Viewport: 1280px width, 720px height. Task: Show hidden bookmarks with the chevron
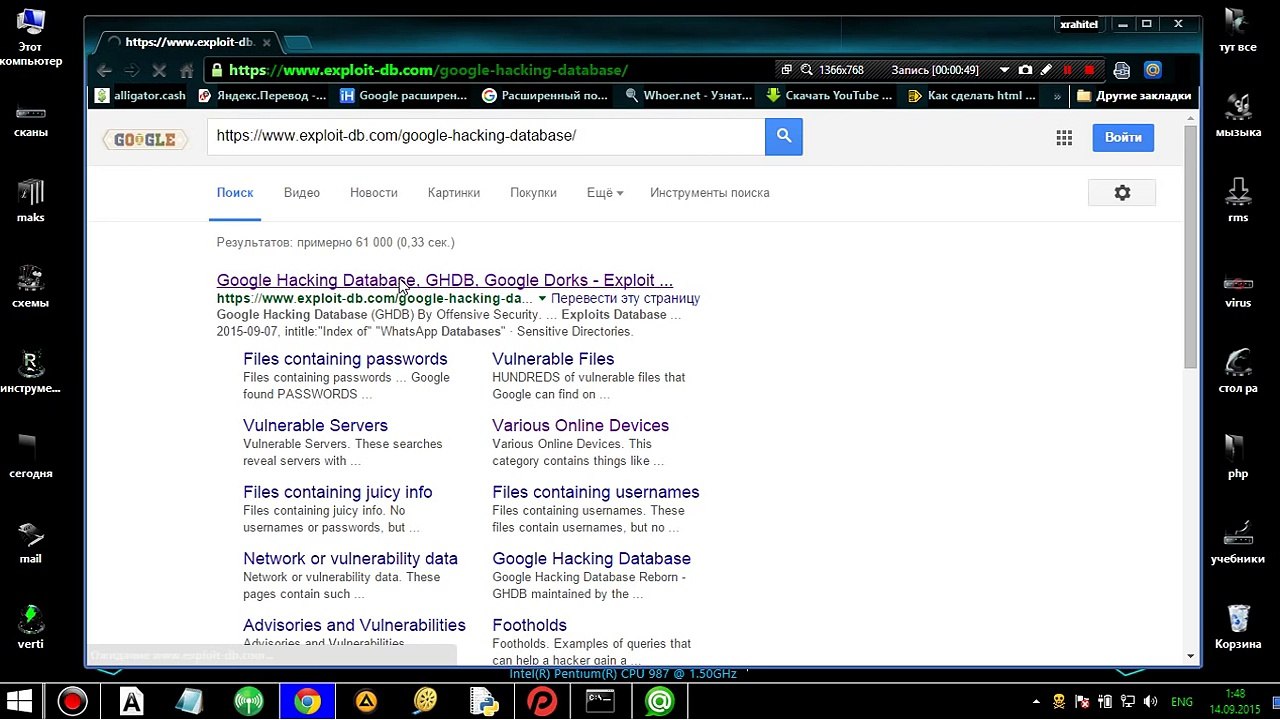[x=1057, y=96]
